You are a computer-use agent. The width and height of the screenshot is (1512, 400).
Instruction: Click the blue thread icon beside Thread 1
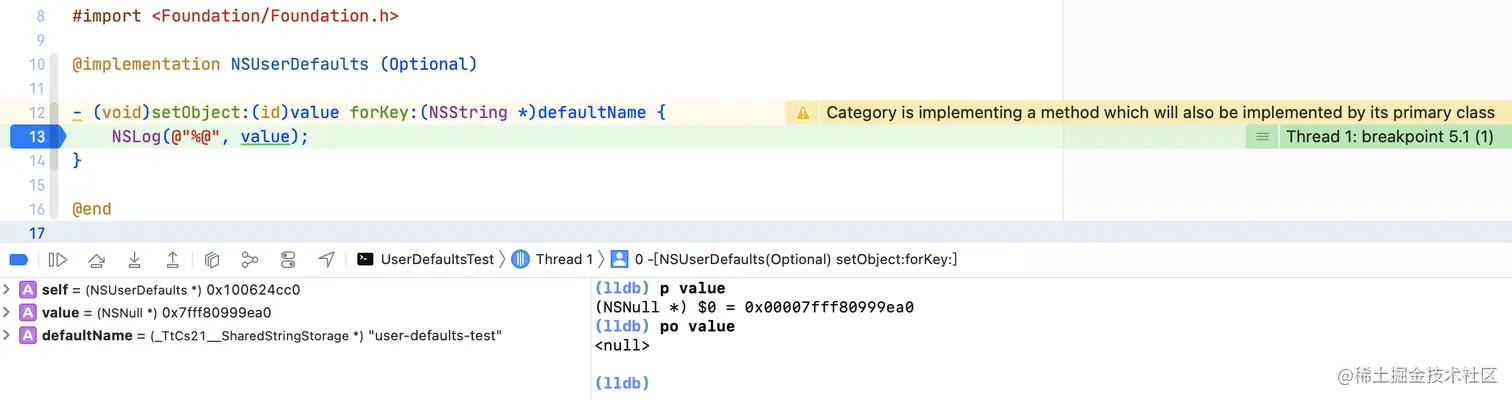520,259
